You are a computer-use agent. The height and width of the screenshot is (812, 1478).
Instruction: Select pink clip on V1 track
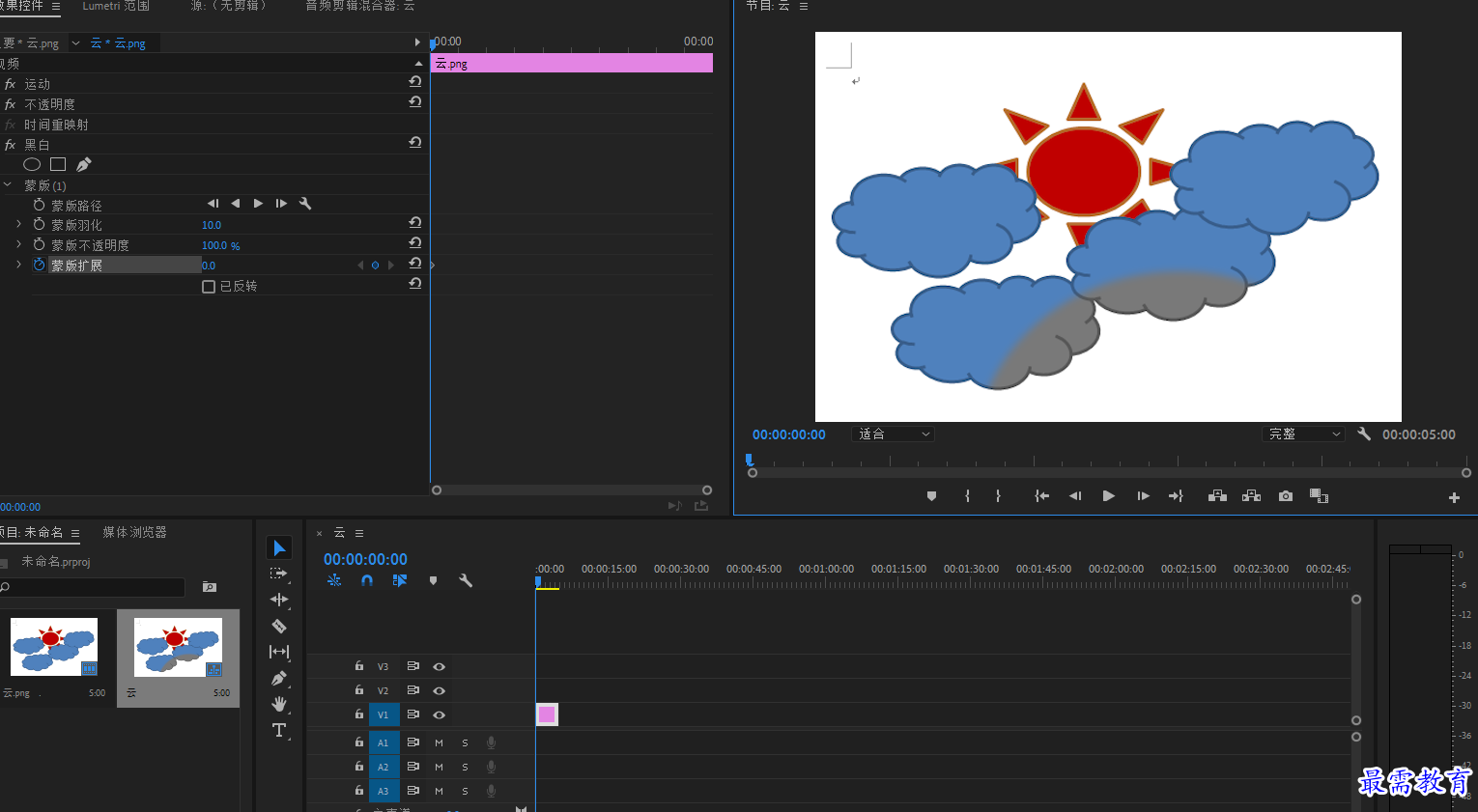pos(547,714)
